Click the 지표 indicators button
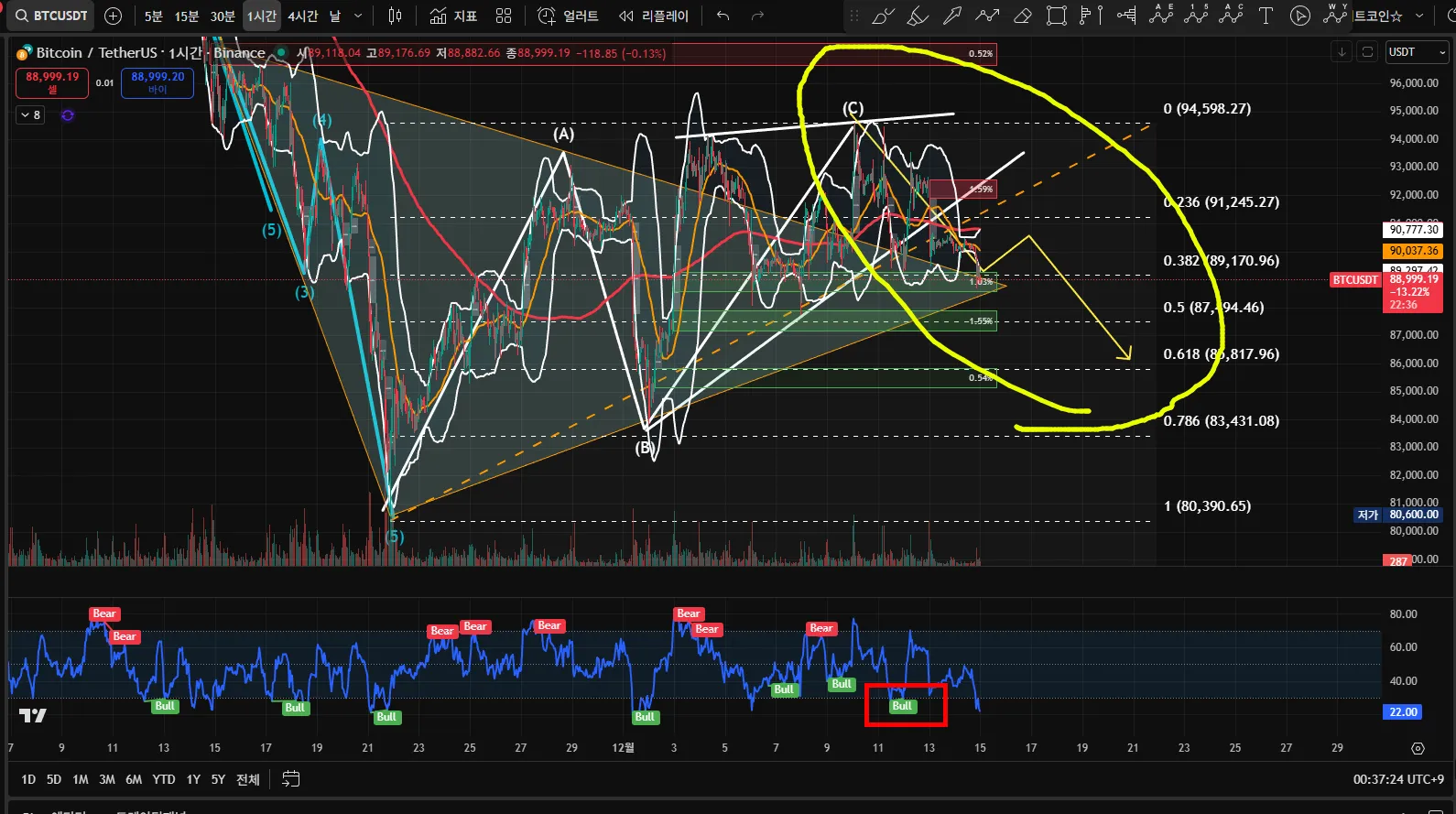This screenshot has height=814, width=1456. 454,16
